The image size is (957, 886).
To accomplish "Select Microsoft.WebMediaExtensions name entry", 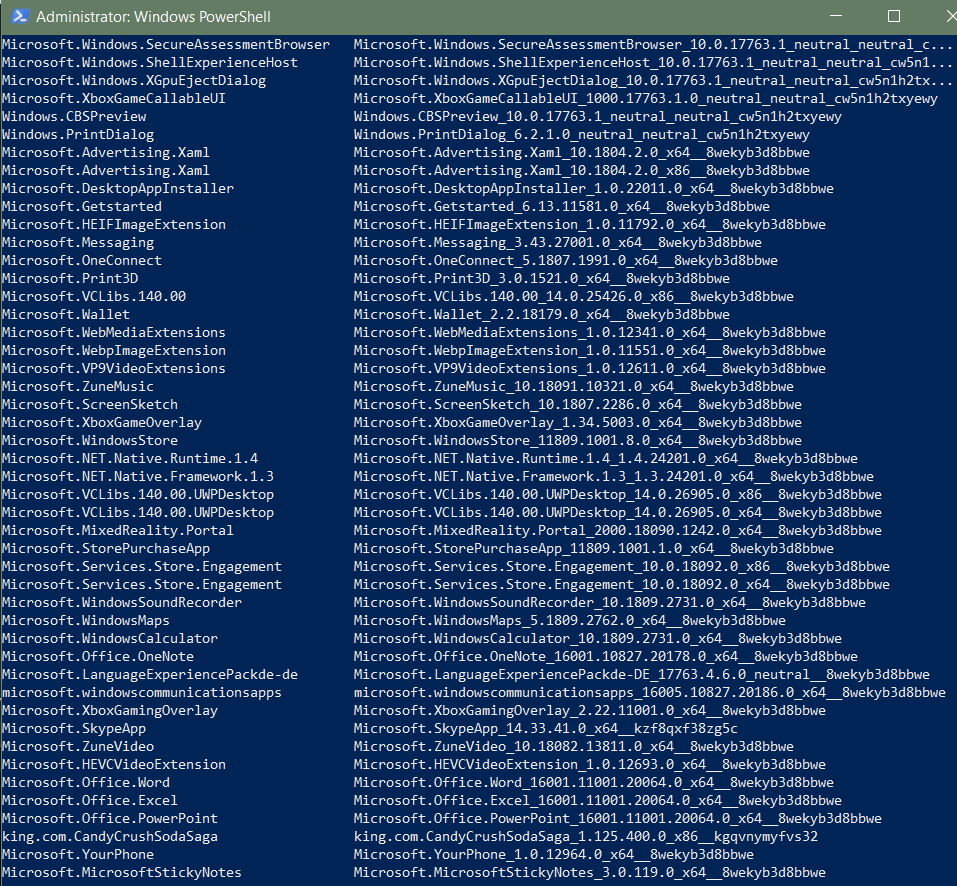I will (114, 333).
